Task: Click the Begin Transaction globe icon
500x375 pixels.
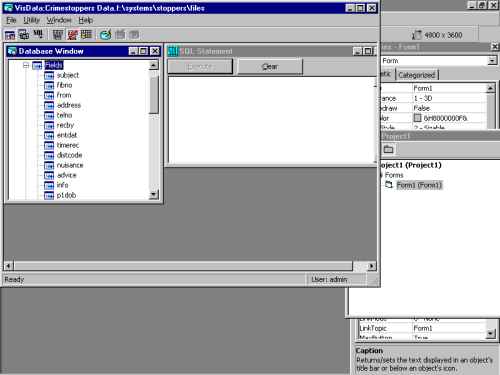Action: coord(106,35)
